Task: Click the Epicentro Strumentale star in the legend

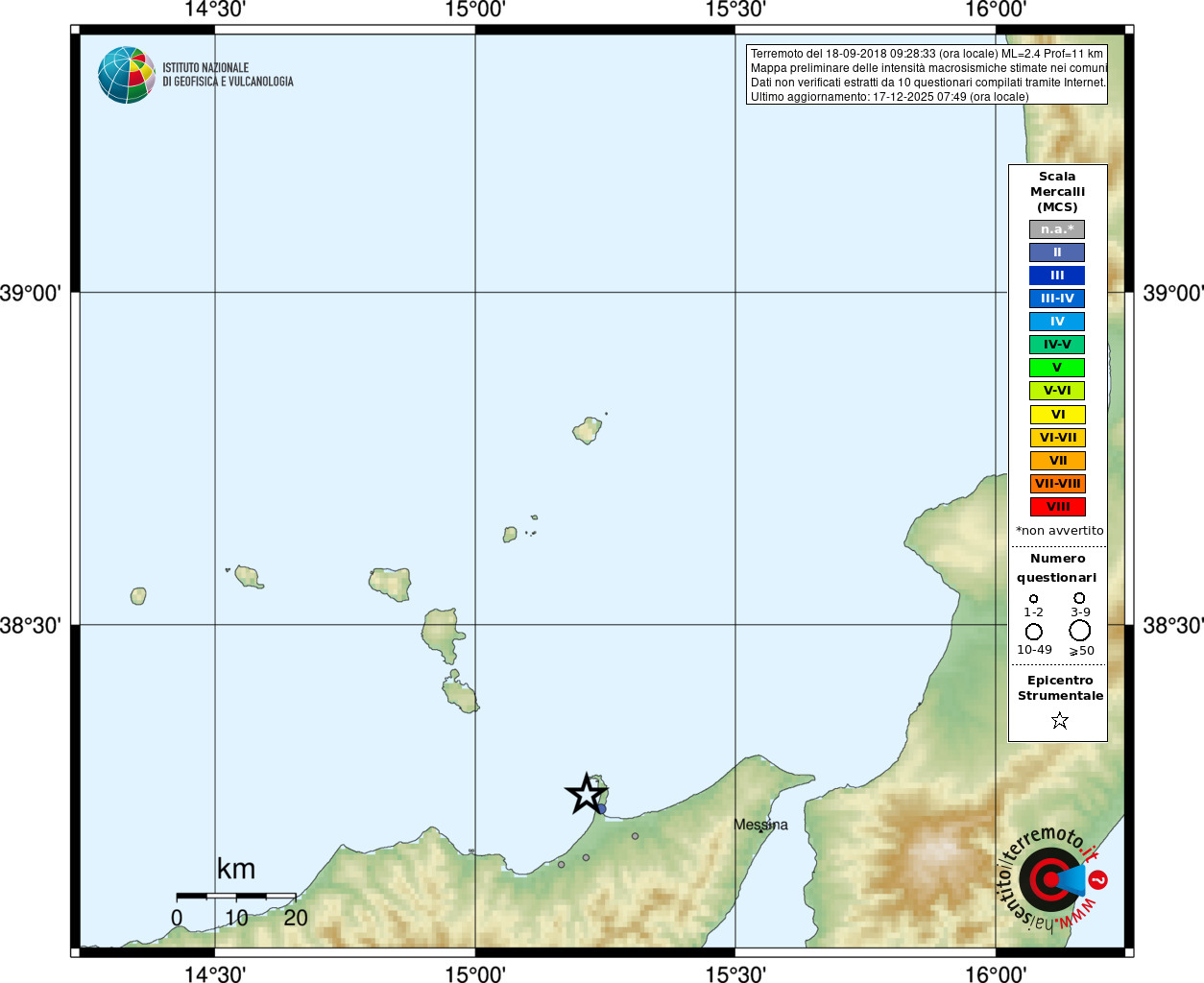Action: (1060, 720)
